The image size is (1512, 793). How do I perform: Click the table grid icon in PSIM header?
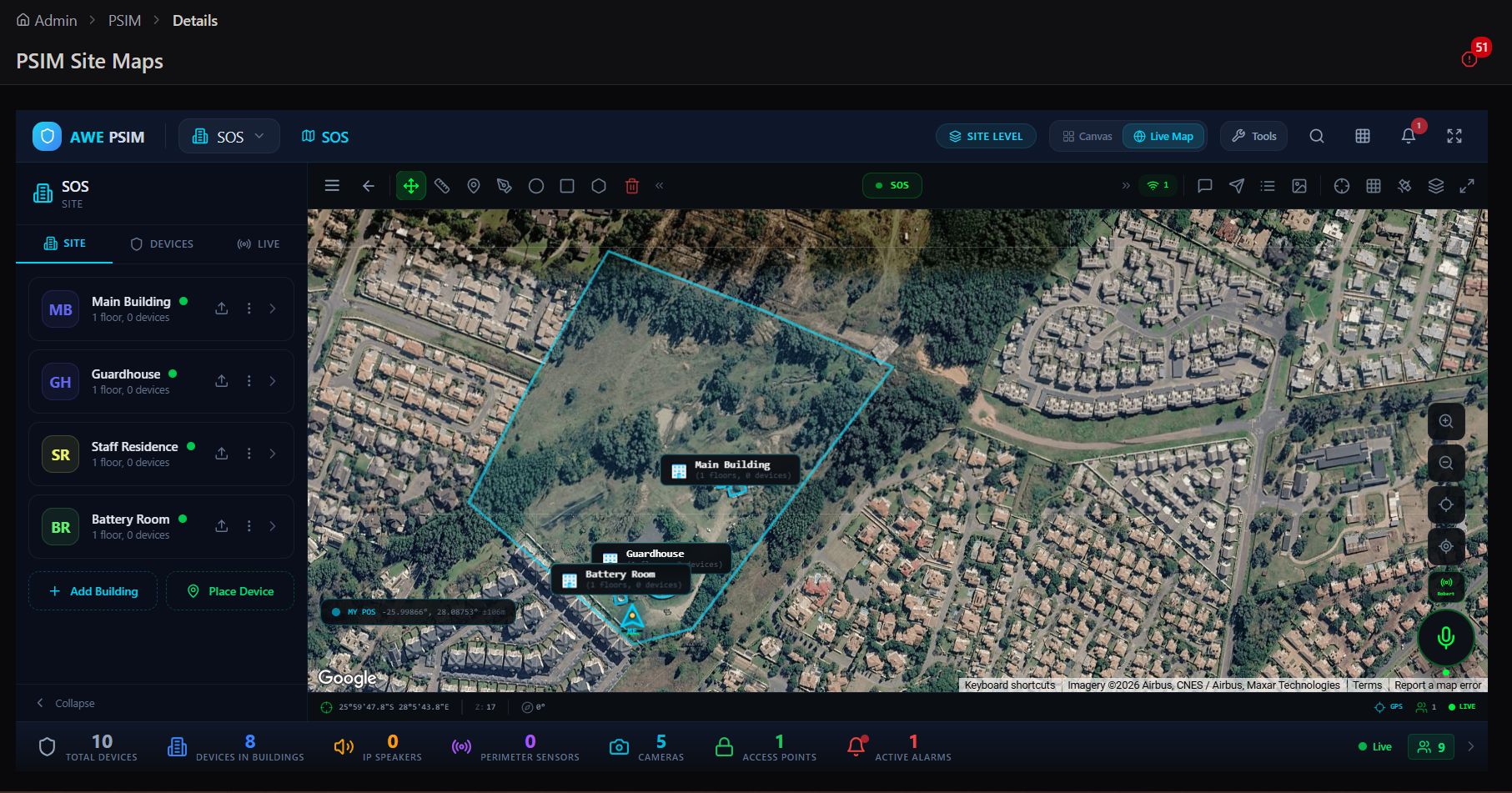pos(1363,136)
